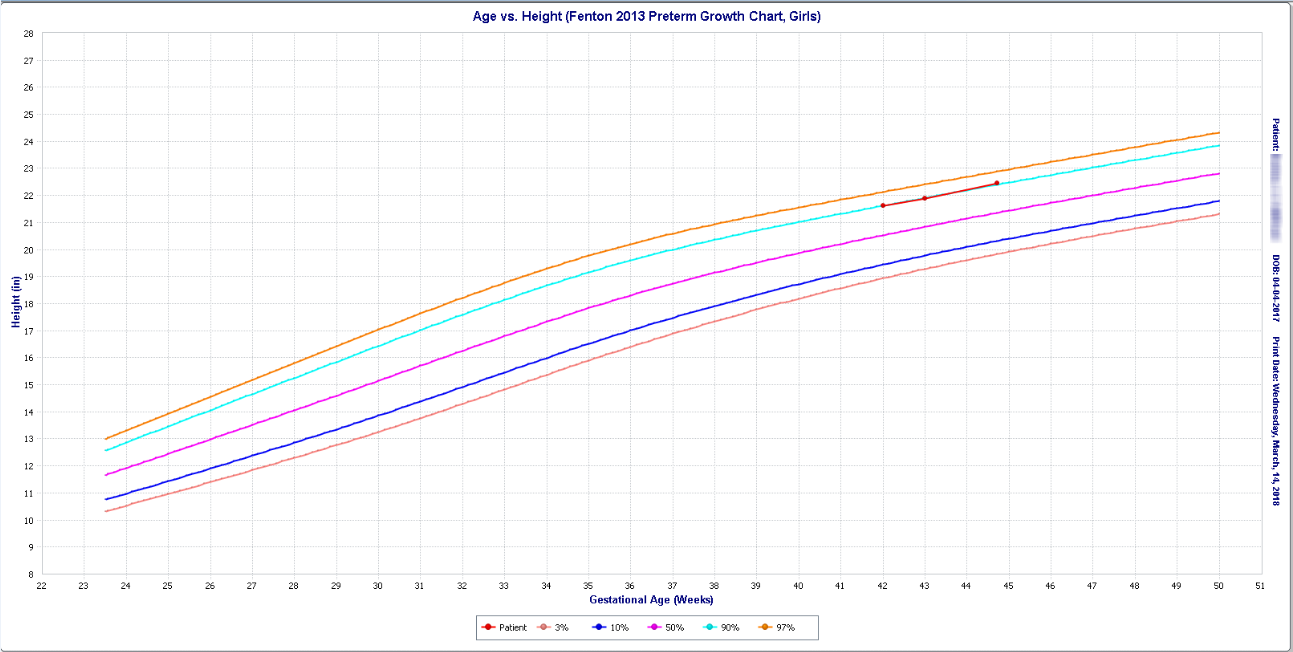
Task: Click the Print Date text on right edge
Action: click(1276, 421)
